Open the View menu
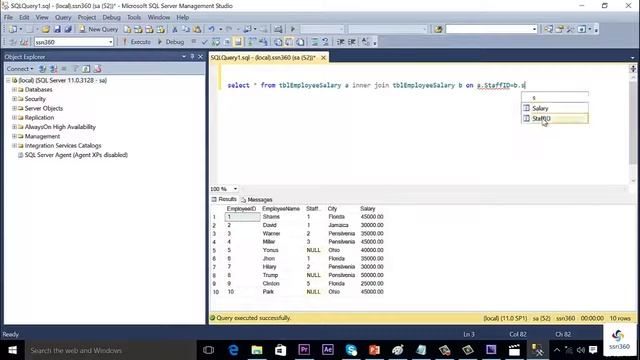Screen dimensions: 640x360 42,17
